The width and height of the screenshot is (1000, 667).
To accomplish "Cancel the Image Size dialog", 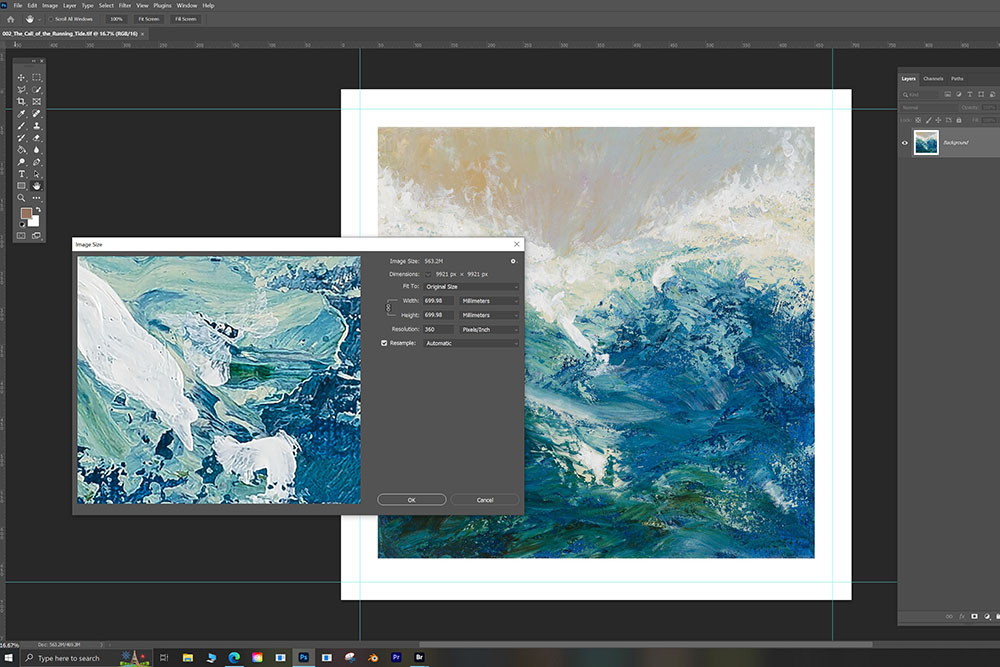I will pos(485,499).
